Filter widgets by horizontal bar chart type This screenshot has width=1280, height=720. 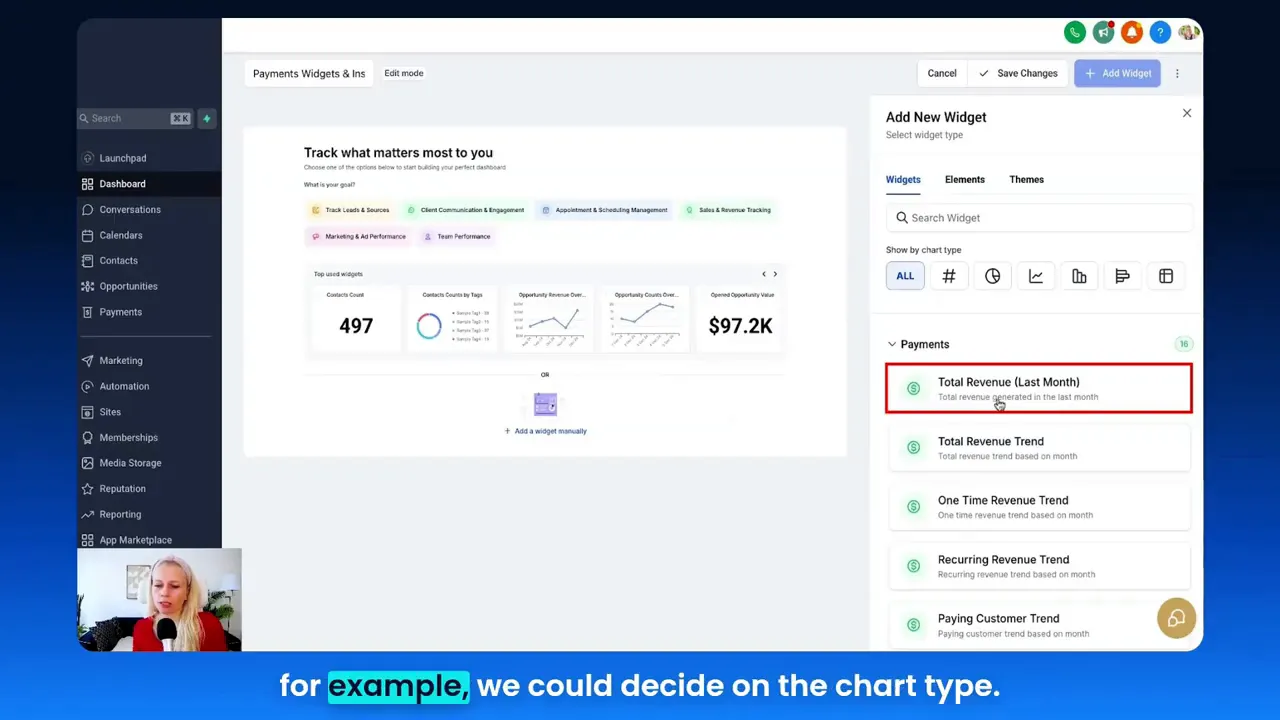(1122, 276)
